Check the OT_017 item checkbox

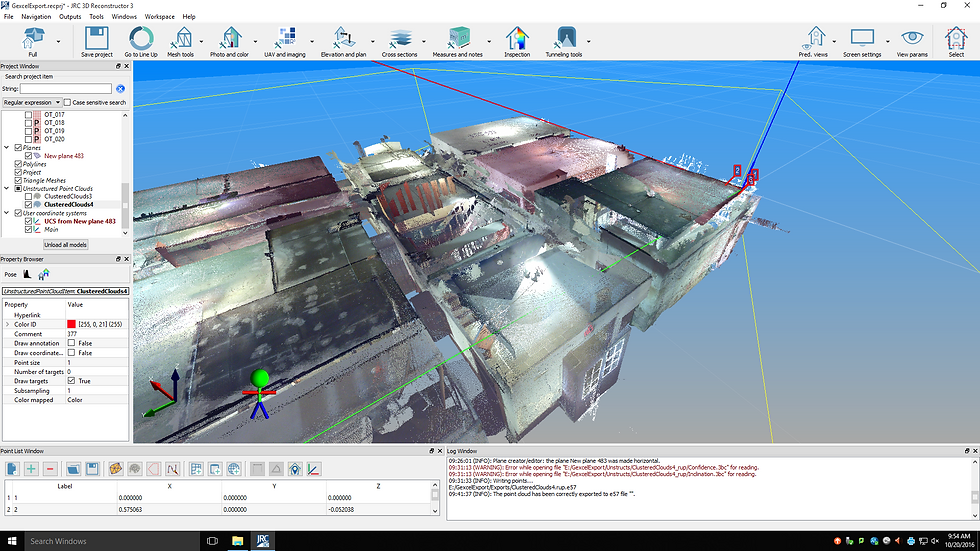click(x=28, y=115)
